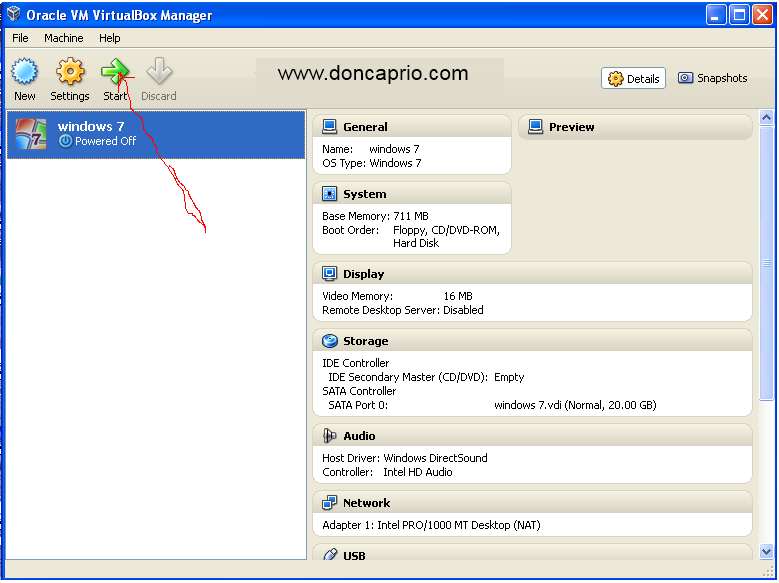This screenshot has height=583, width=779.
Task: Click the 'OS Type: Windows 7' text
Action: pos(372,163)
